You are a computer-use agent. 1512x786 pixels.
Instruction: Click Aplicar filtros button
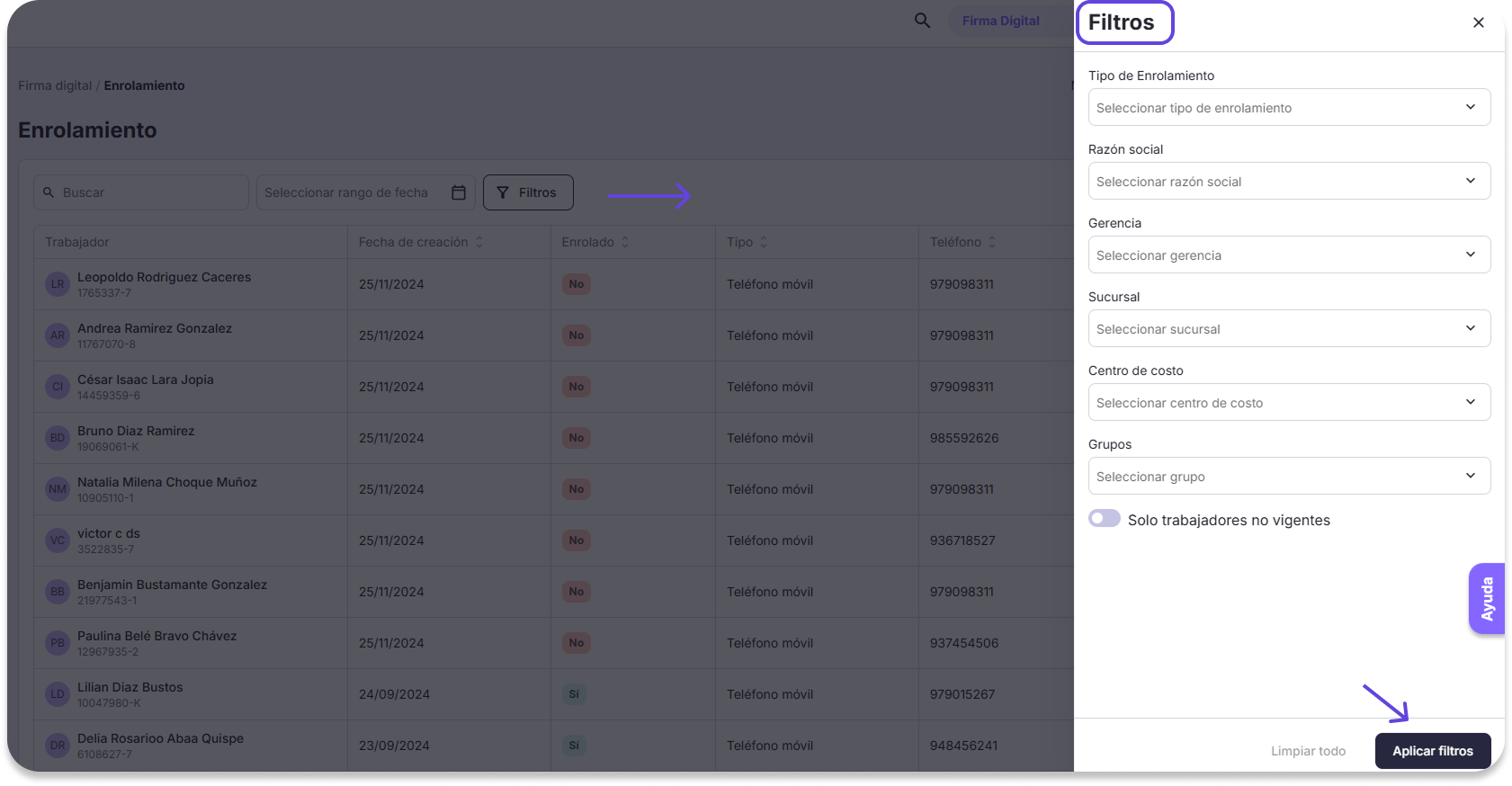pos(1433,751)
